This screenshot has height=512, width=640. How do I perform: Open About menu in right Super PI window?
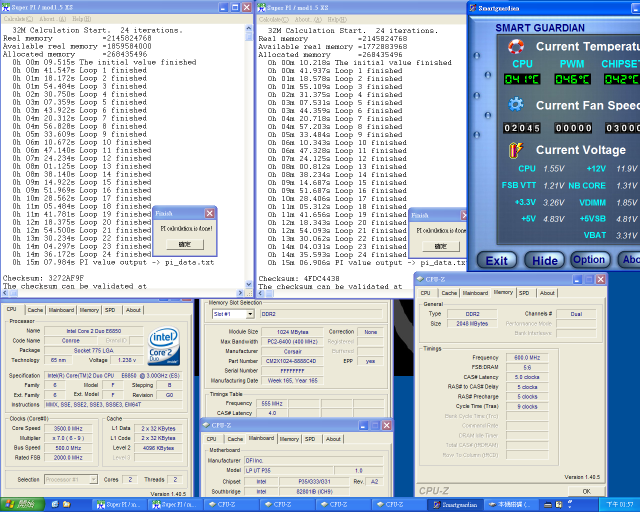pos(308,19)
